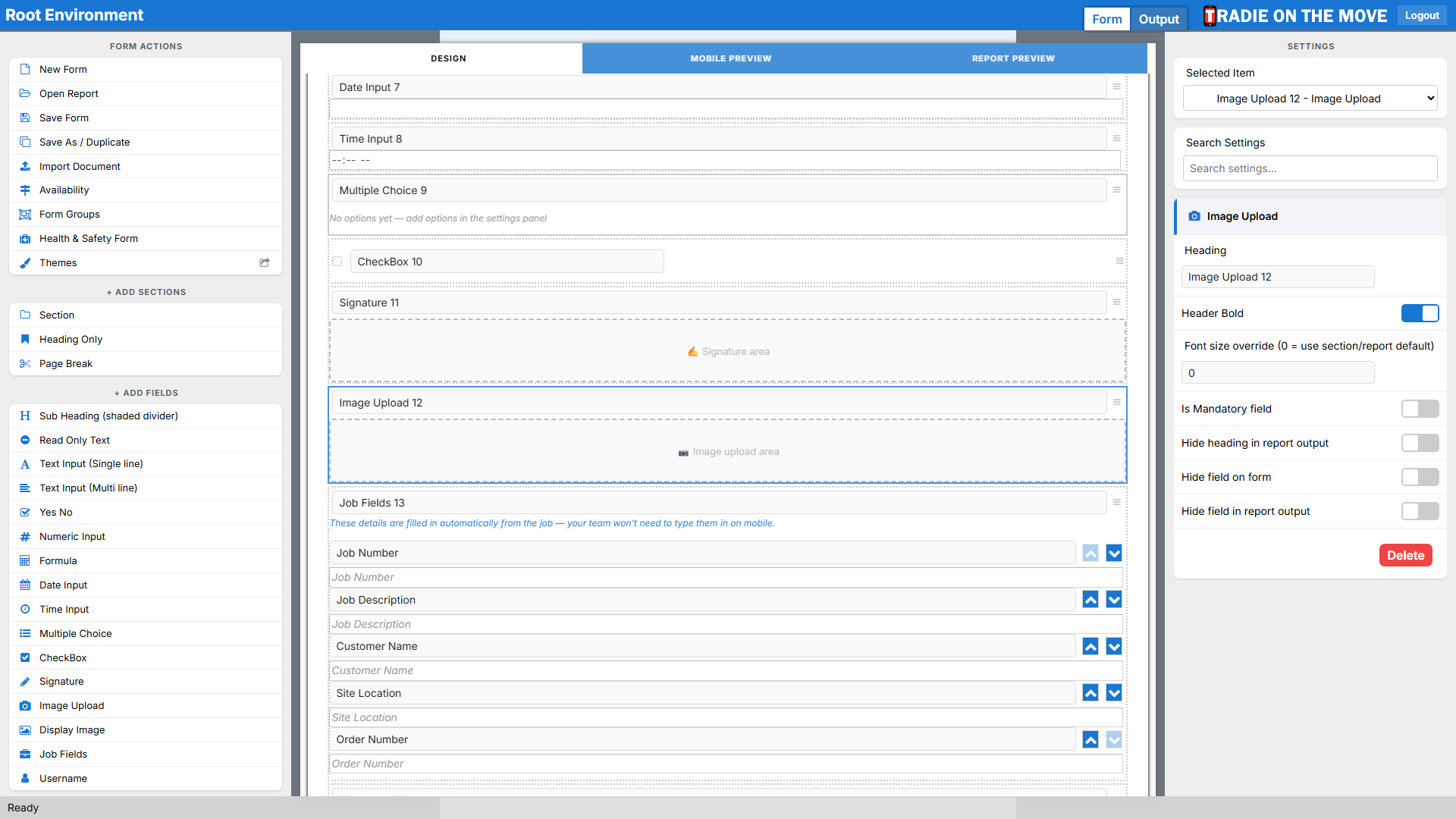Select the Design tab
The height and width of the screenshot is (819, 1456).
[x=449, y=58]
